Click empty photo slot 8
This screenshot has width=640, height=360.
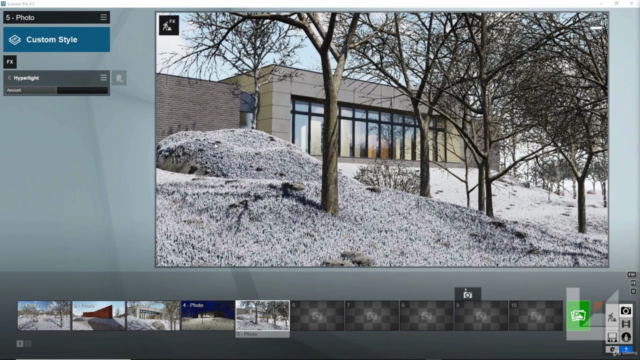coord(427,316)
